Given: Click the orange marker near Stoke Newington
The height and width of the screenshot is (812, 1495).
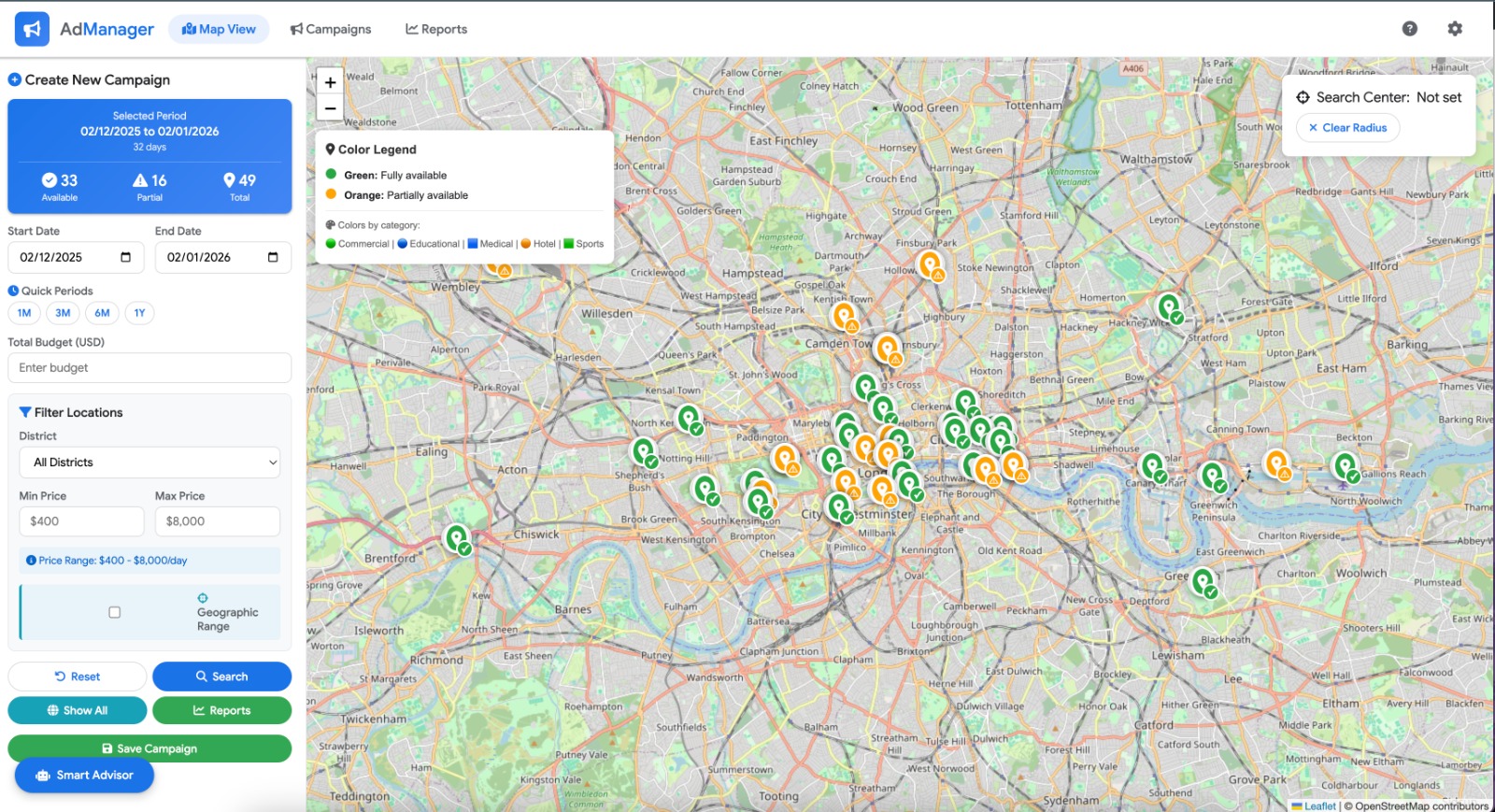Looking at the screenshot, I should (x=930, y=264).
